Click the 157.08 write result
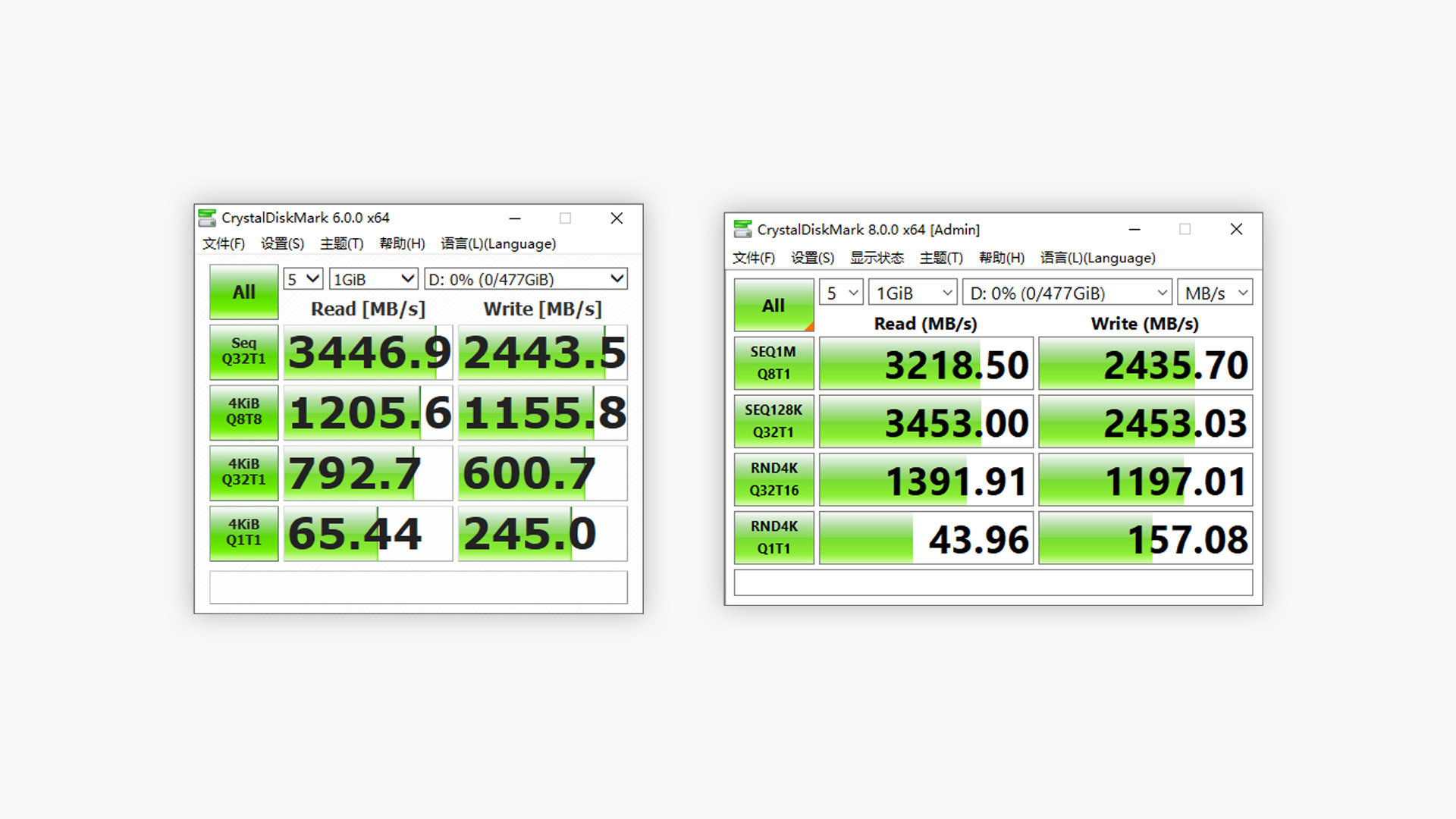The image size is (1456, 819). pos(1145,538)
